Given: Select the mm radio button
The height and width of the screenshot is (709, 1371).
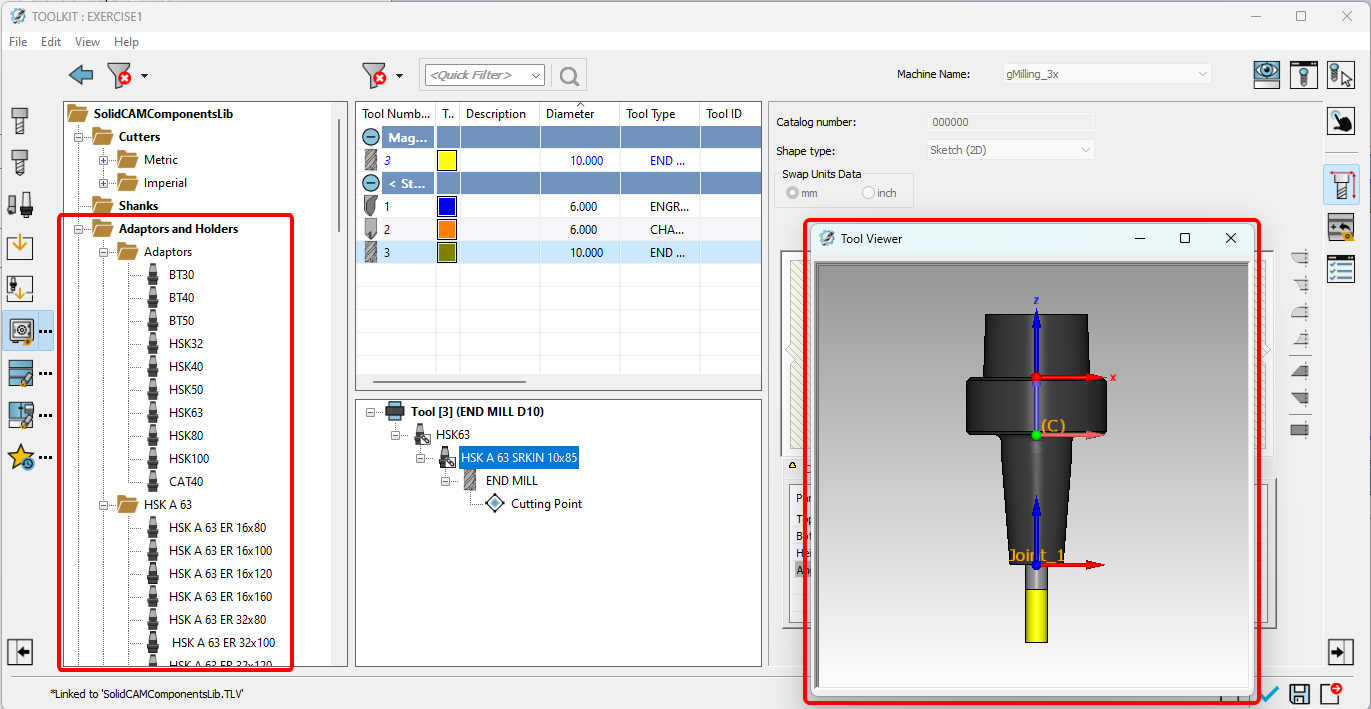Looking at the screenshot, I should [x=793, y=193].
